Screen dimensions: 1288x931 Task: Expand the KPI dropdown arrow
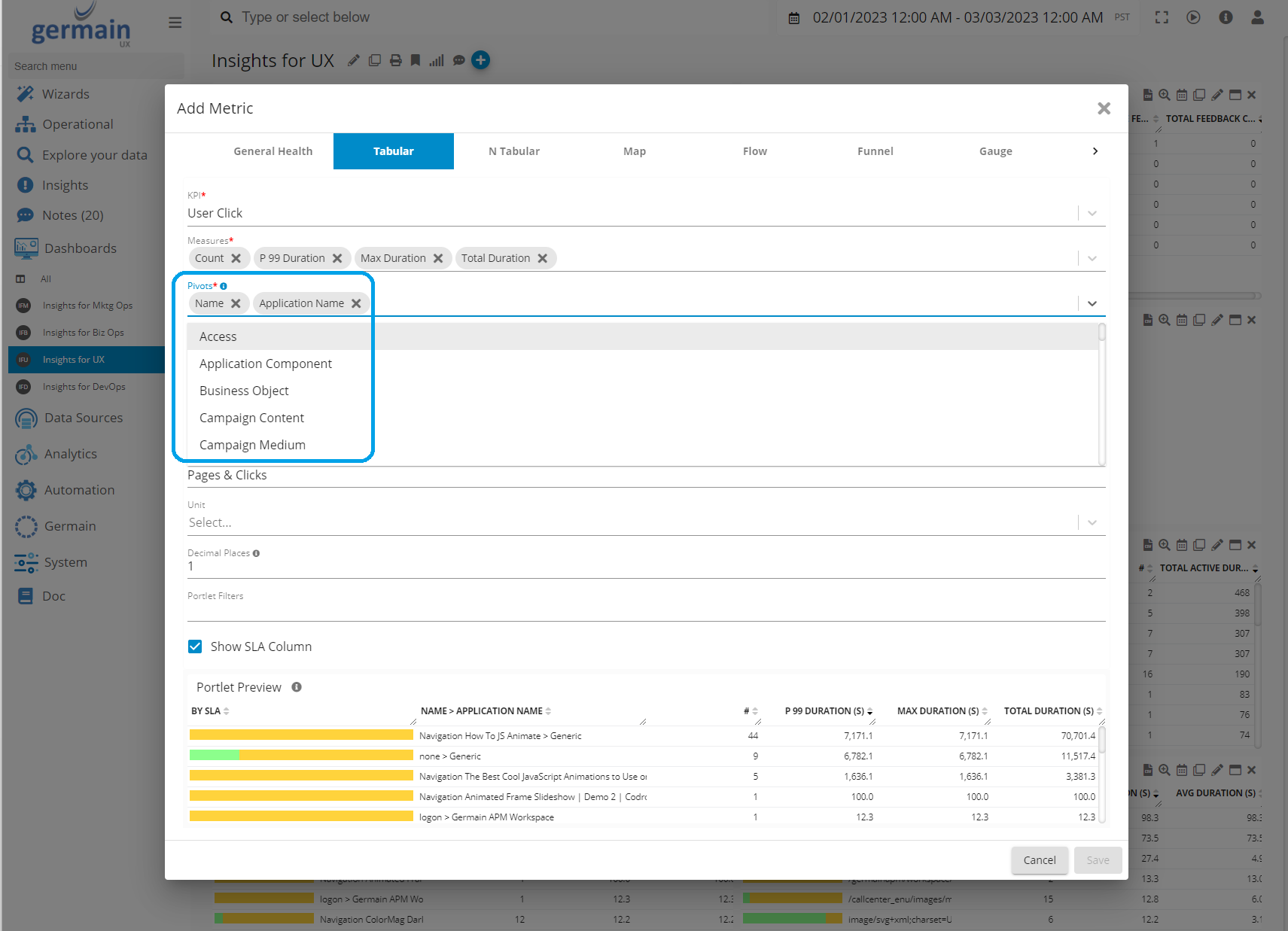point(1092,214)
